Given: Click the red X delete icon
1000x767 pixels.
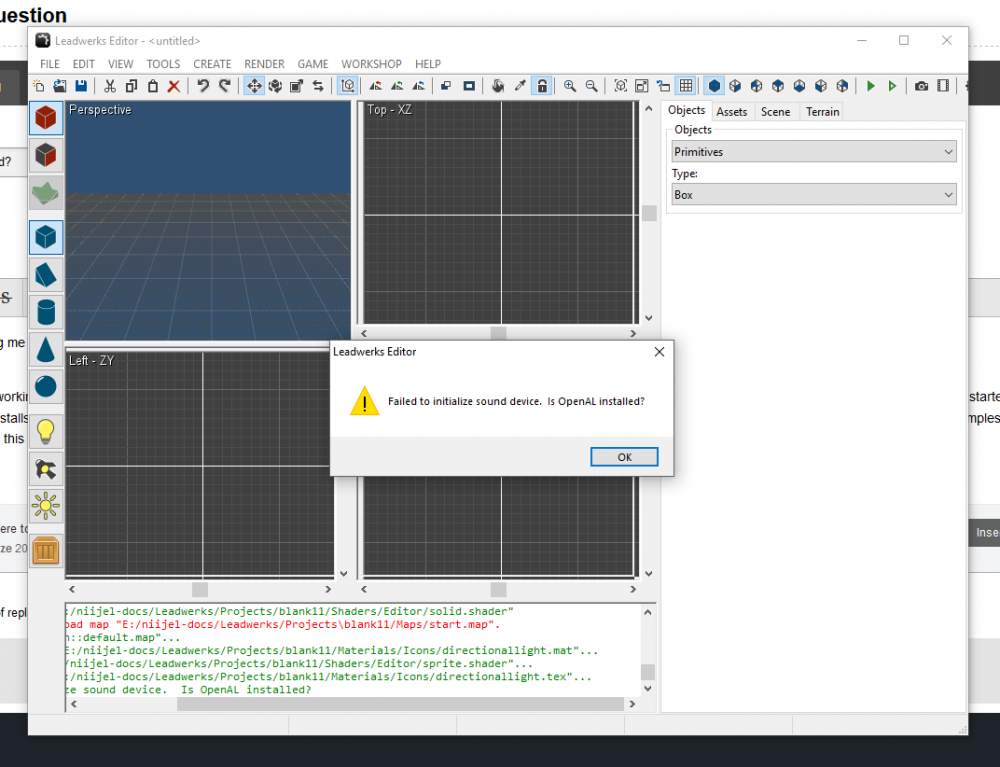Looking at the screenshot, I should (x=174, y=87).
